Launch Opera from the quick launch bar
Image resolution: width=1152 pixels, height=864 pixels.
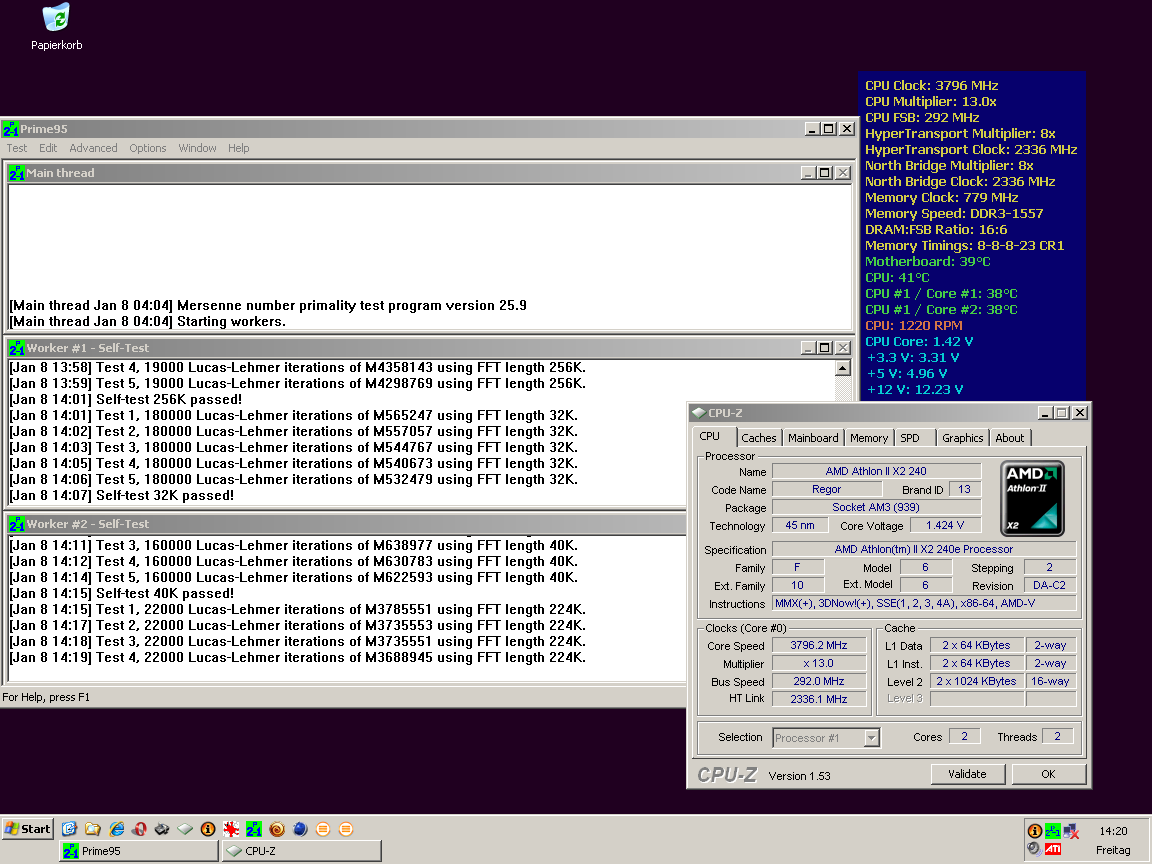[x=139, y=829]
